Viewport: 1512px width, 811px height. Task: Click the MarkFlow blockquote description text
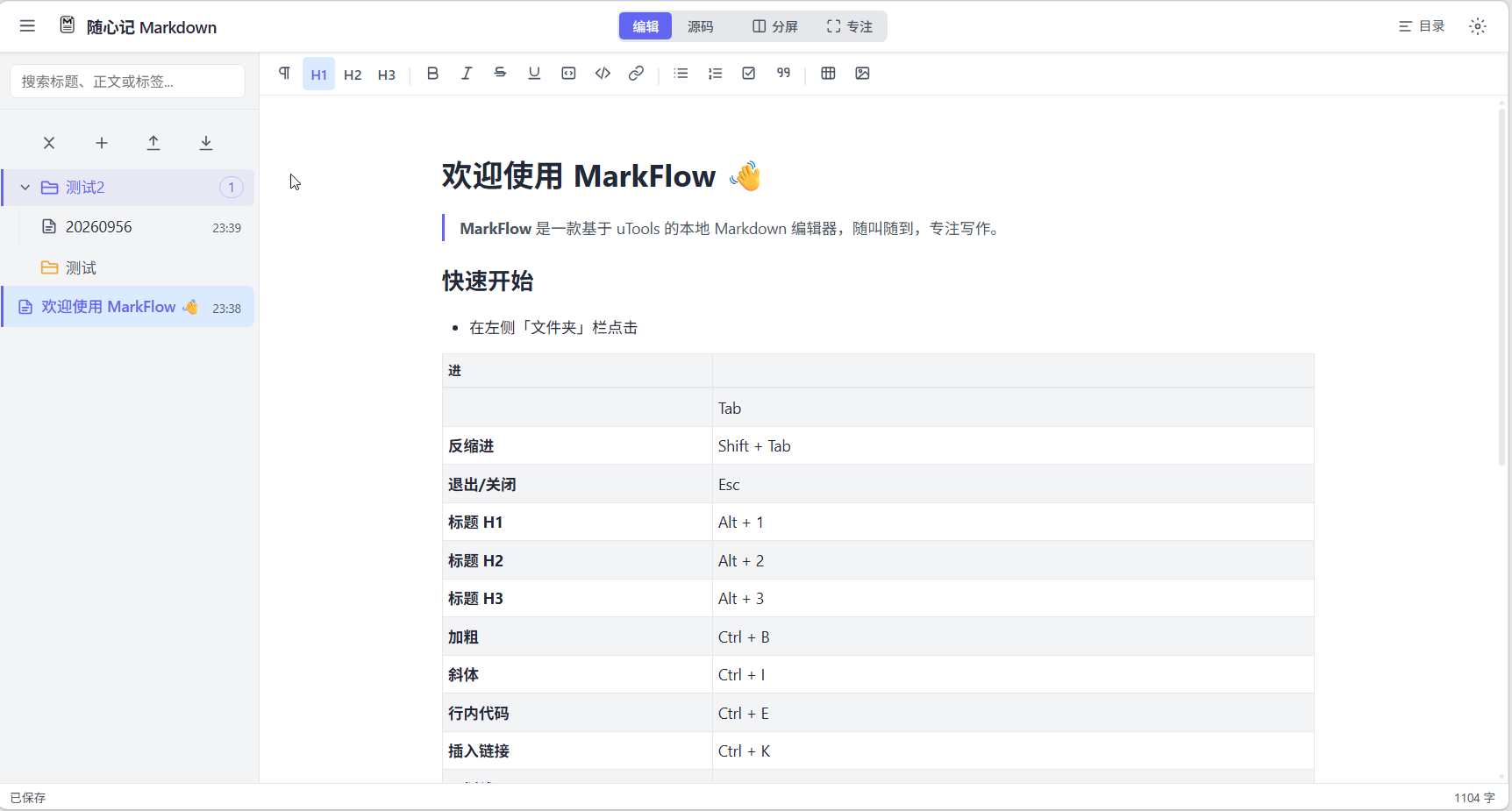731,229
